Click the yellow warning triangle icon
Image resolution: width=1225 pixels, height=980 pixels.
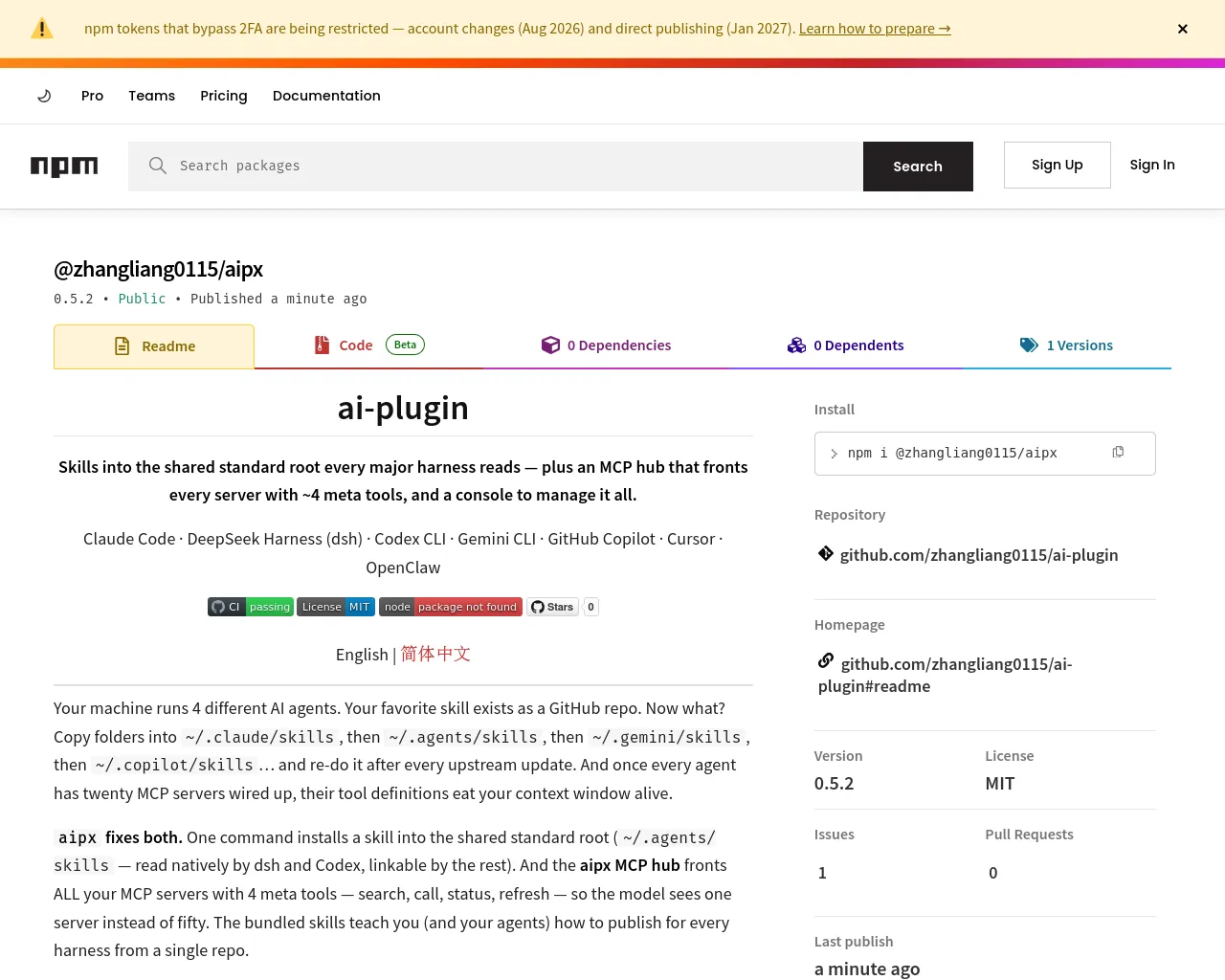(x=42, y=29)
